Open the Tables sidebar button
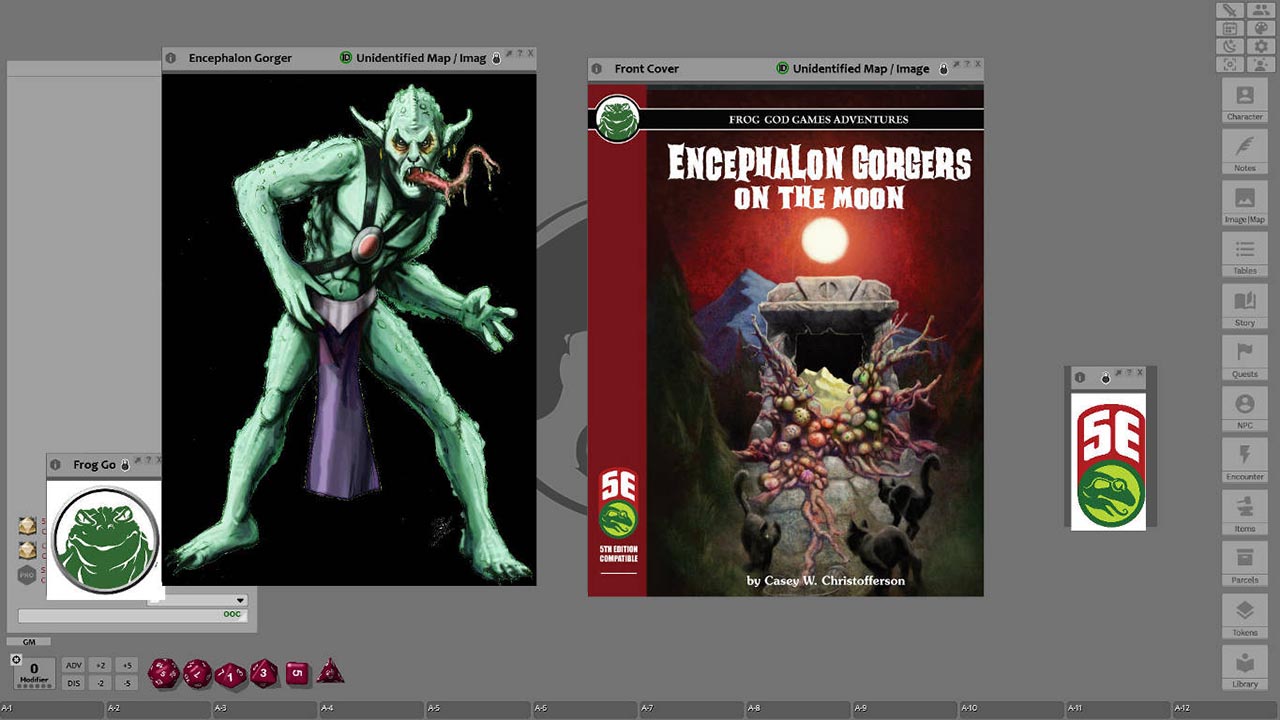The height and width of the screenshot is (720, 1280). [1245, 255]
